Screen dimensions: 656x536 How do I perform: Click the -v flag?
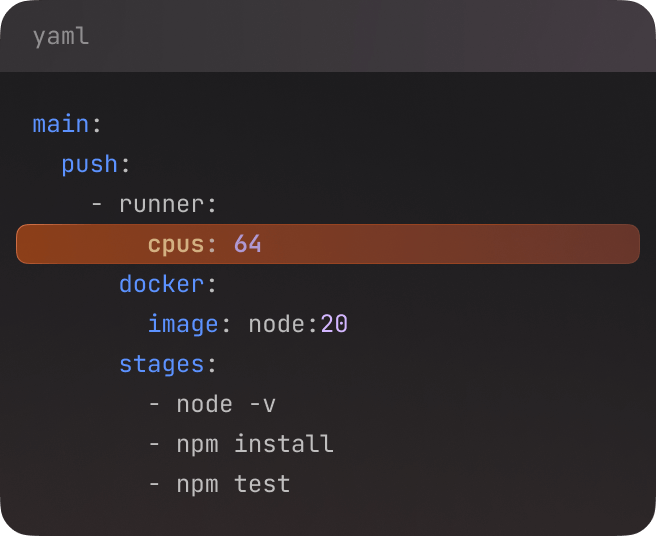coord(263,404)
